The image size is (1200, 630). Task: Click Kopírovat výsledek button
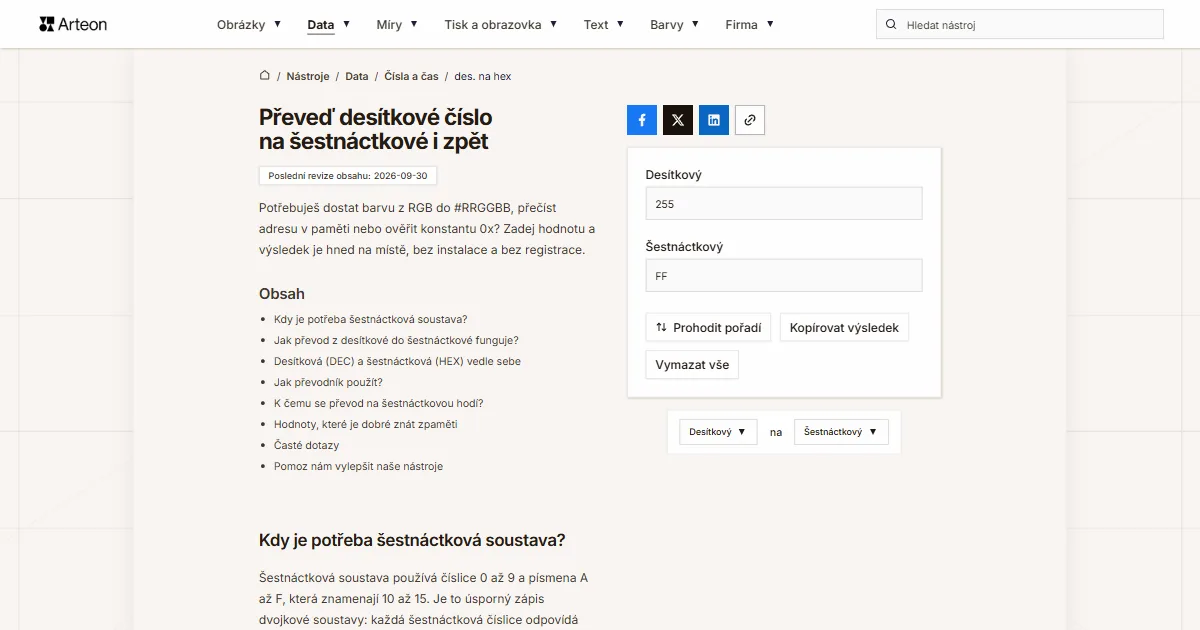click(844, 327)
